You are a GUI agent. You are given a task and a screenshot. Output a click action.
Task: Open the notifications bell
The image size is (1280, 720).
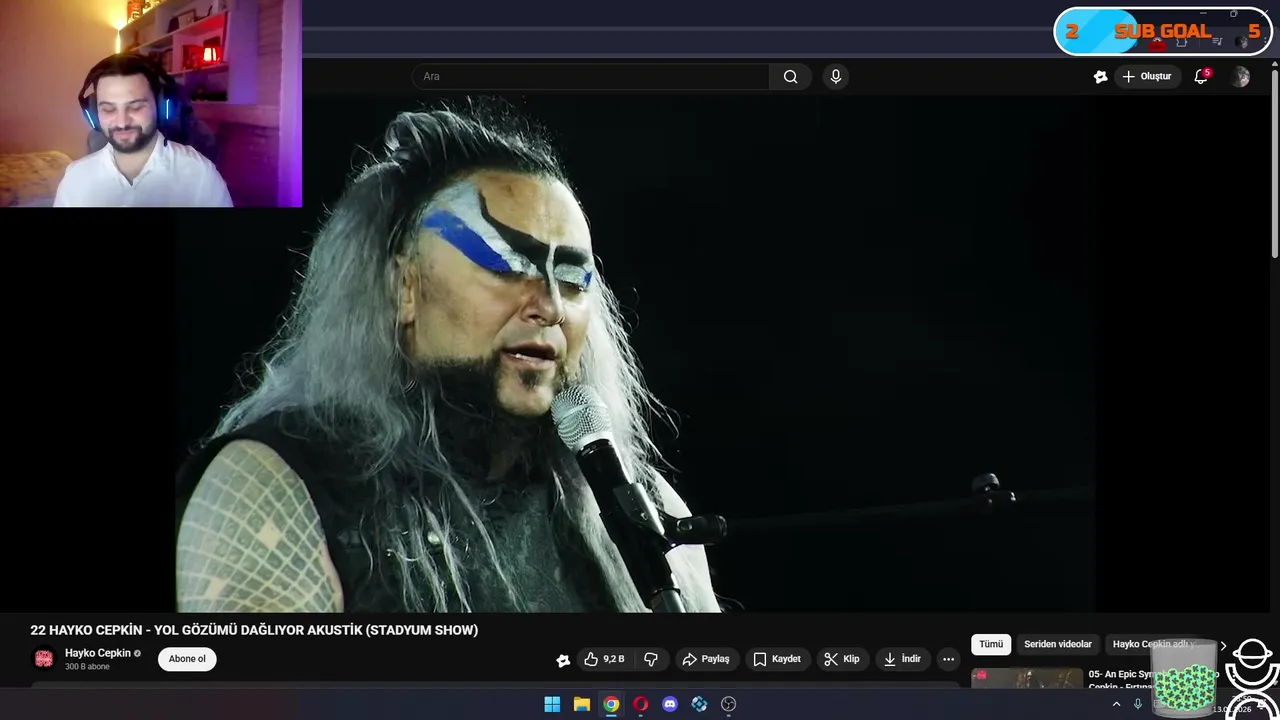coord(1201,77)
